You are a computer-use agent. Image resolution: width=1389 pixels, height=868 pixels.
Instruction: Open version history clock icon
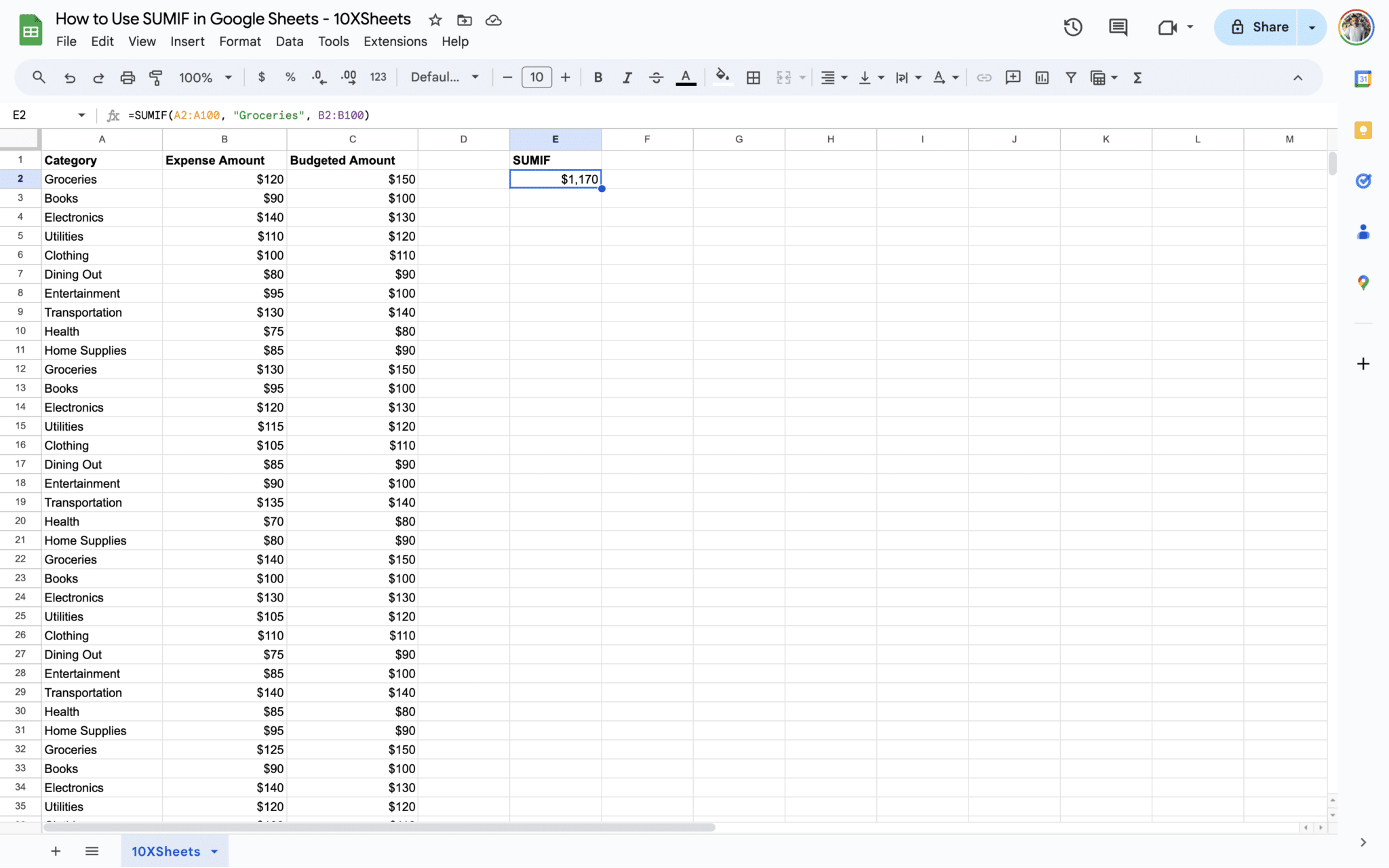[x=1072, y=27]
